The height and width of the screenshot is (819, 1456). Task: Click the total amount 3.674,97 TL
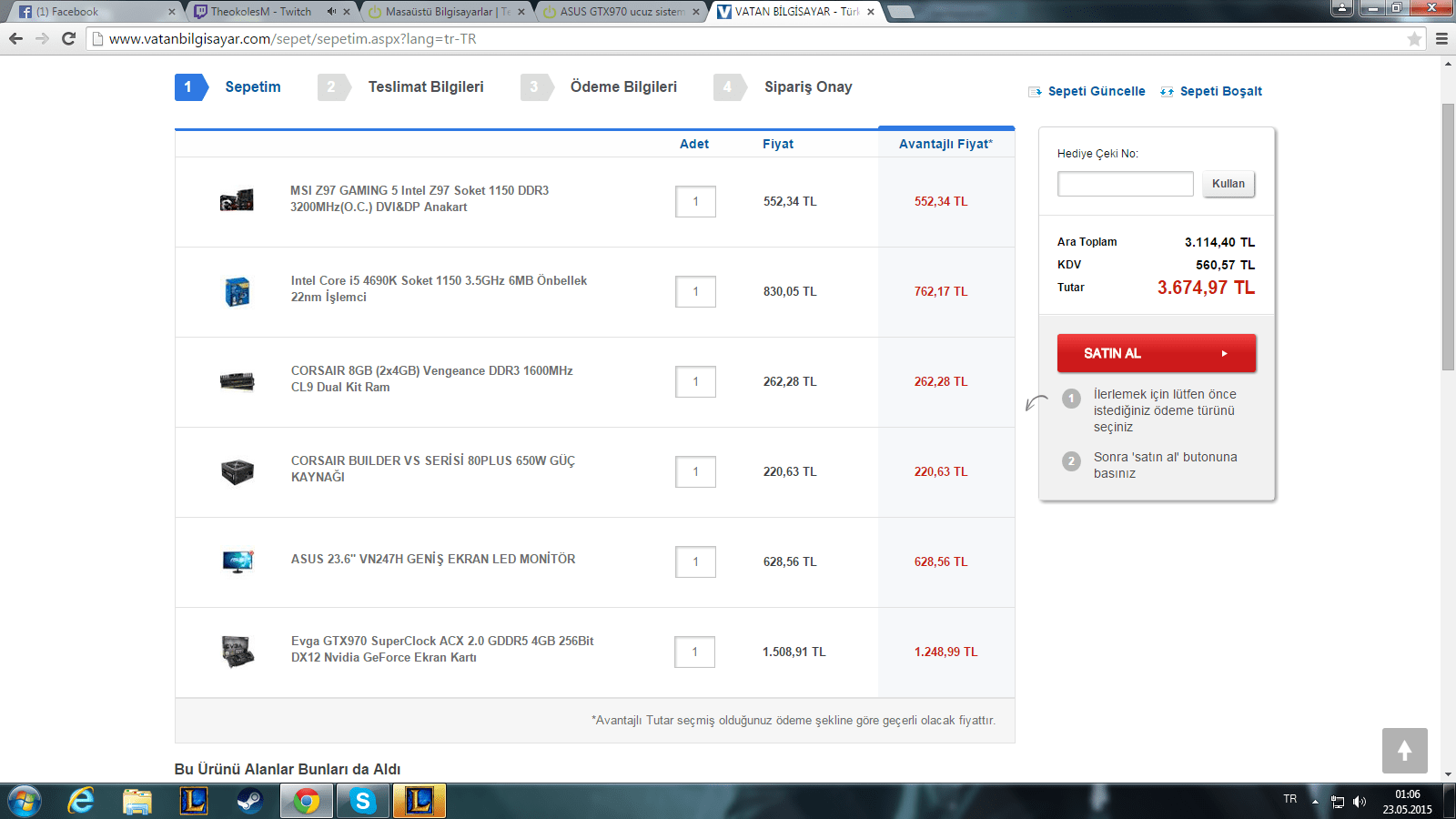click(1206, 288)
